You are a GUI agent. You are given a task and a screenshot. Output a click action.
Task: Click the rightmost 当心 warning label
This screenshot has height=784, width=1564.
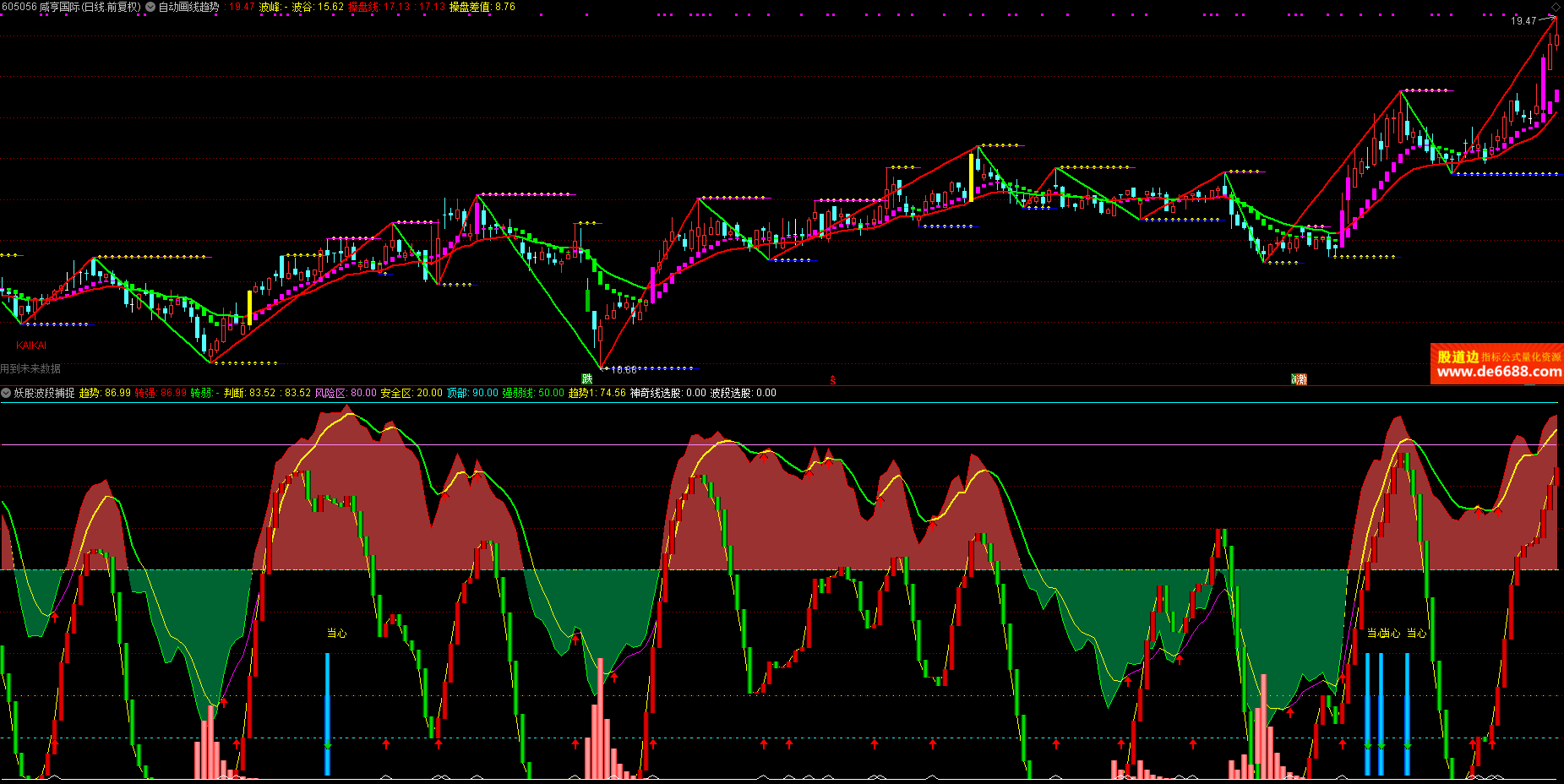(x=1416, y=633)
